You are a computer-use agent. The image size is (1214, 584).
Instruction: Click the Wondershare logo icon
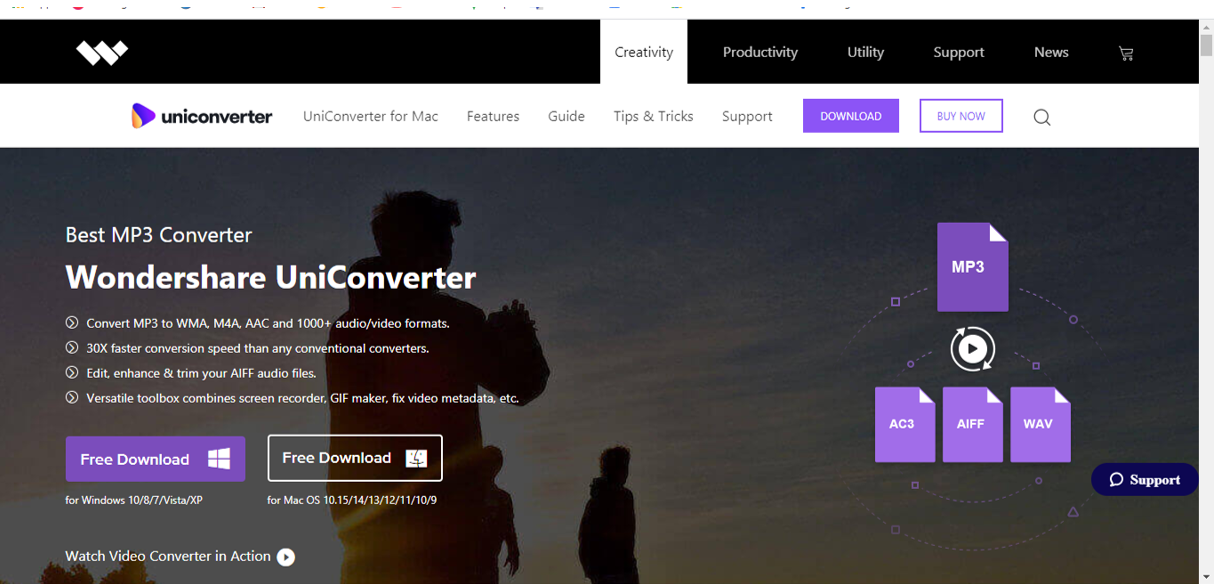coord(102,52)
